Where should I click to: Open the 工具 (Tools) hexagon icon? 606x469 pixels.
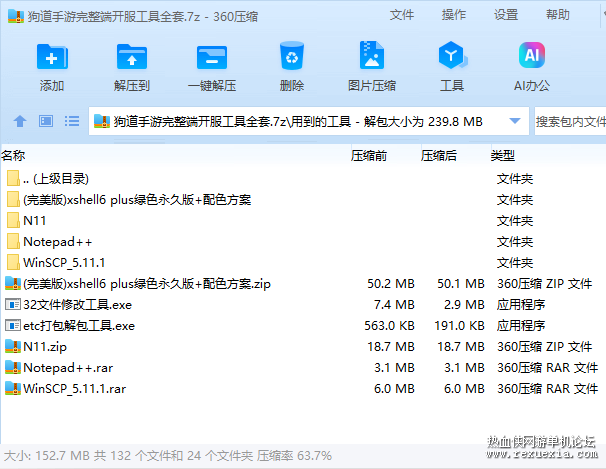pyautogui.click(x=452, y=55)
